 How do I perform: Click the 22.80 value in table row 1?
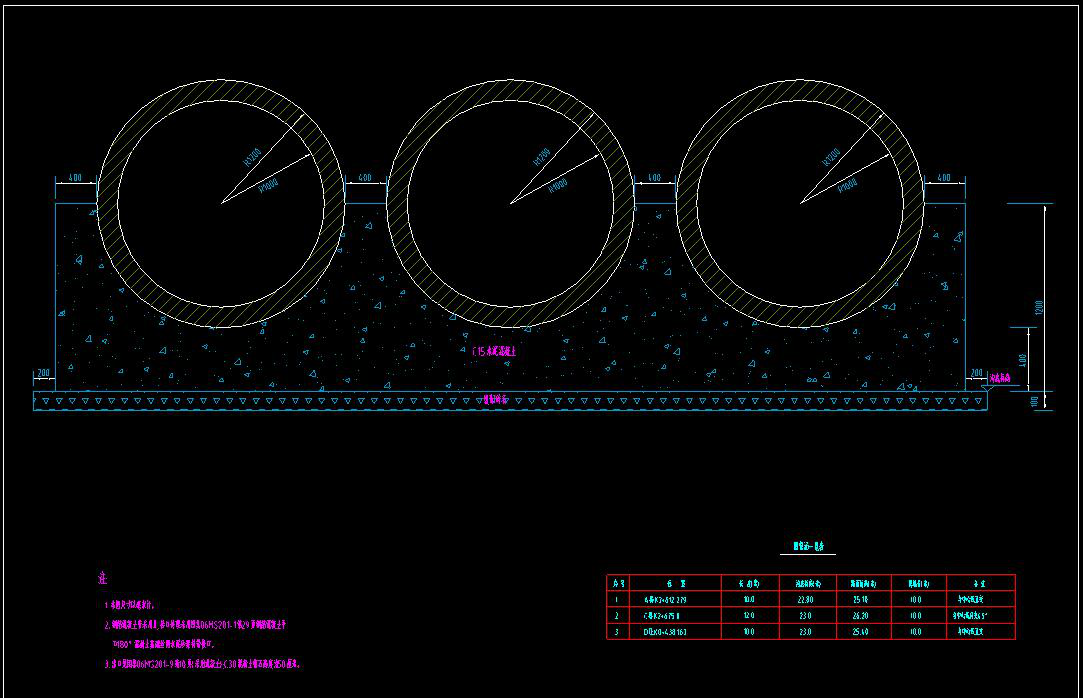click(x=803, y=599)
